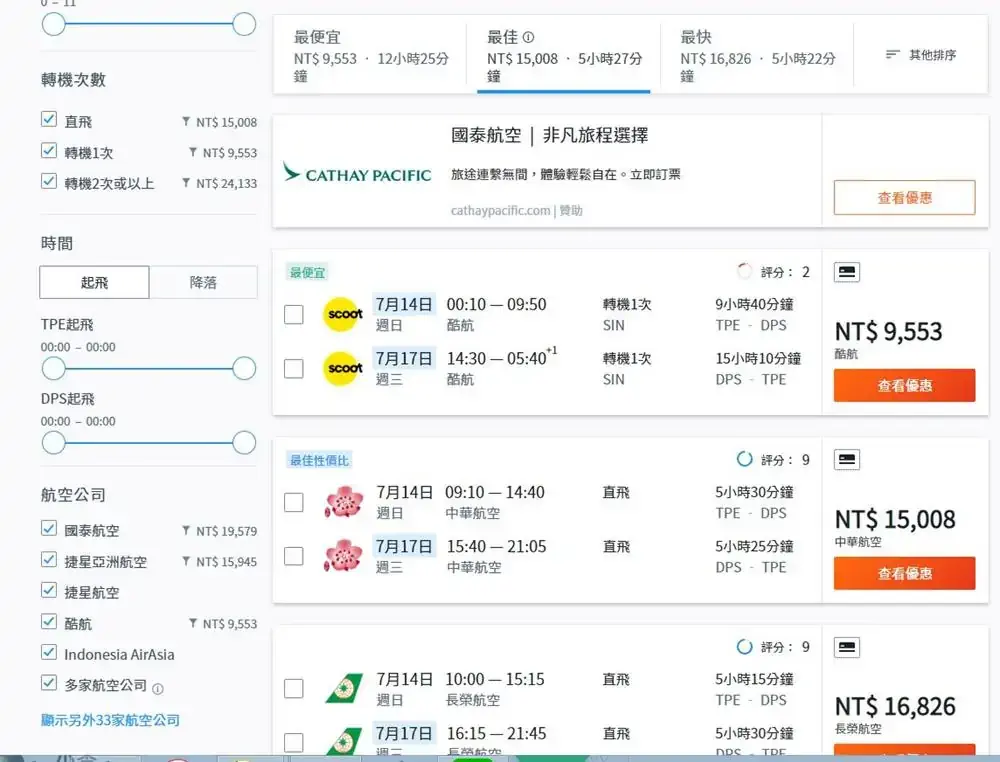Image resolution: width=1000 pixels, height=762 pixels.
Task: Click China Airlines plum logo on 15:40 flight
Action: (x=344, y=555)
